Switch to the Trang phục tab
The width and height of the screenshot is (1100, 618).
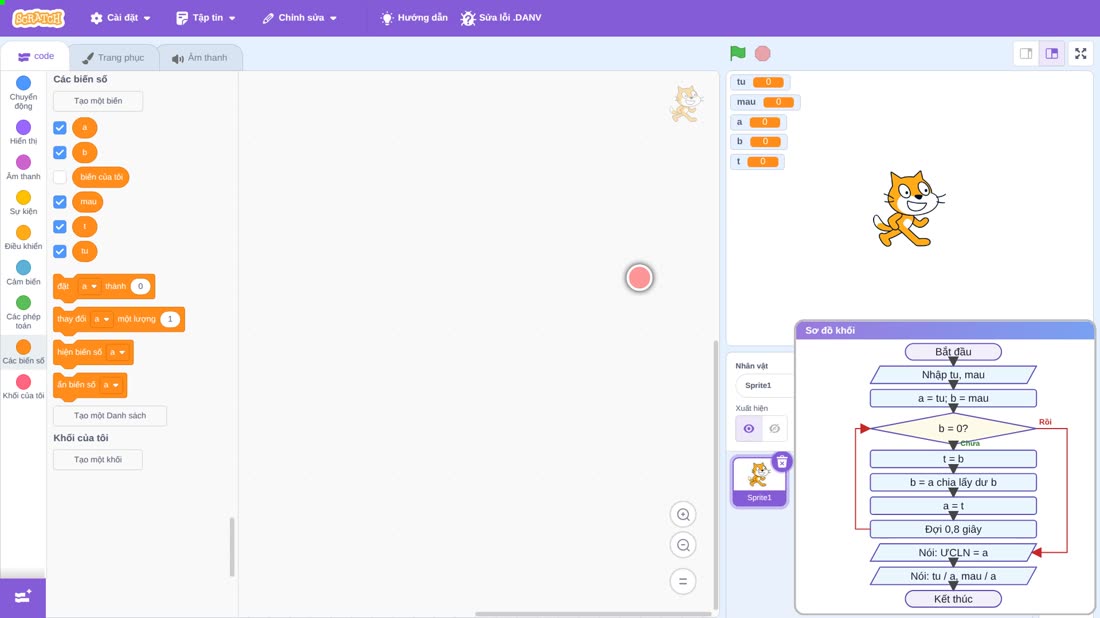pos(113,58)
